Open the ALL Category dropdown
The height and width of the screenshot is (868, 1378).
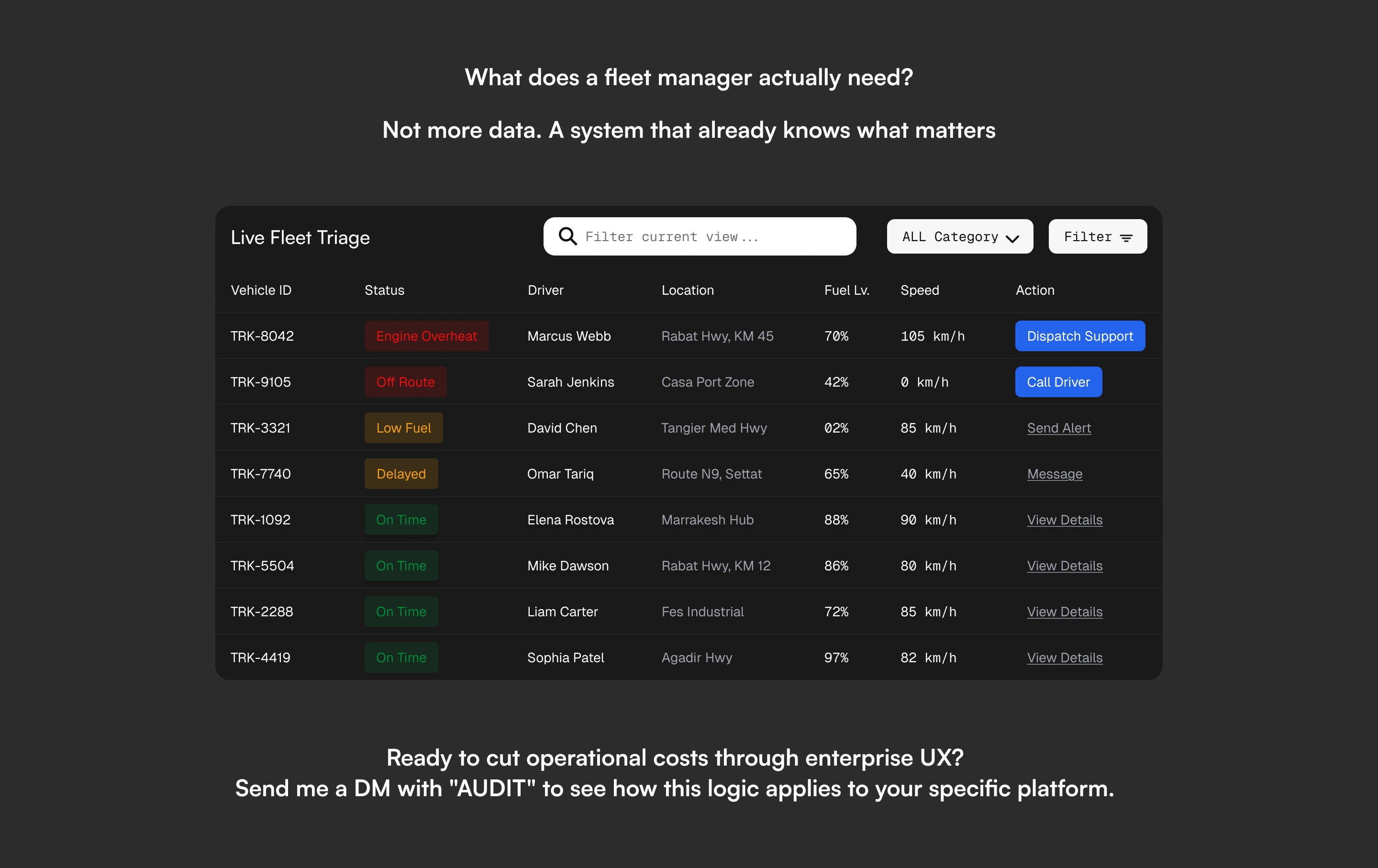[x=959, y=236]
